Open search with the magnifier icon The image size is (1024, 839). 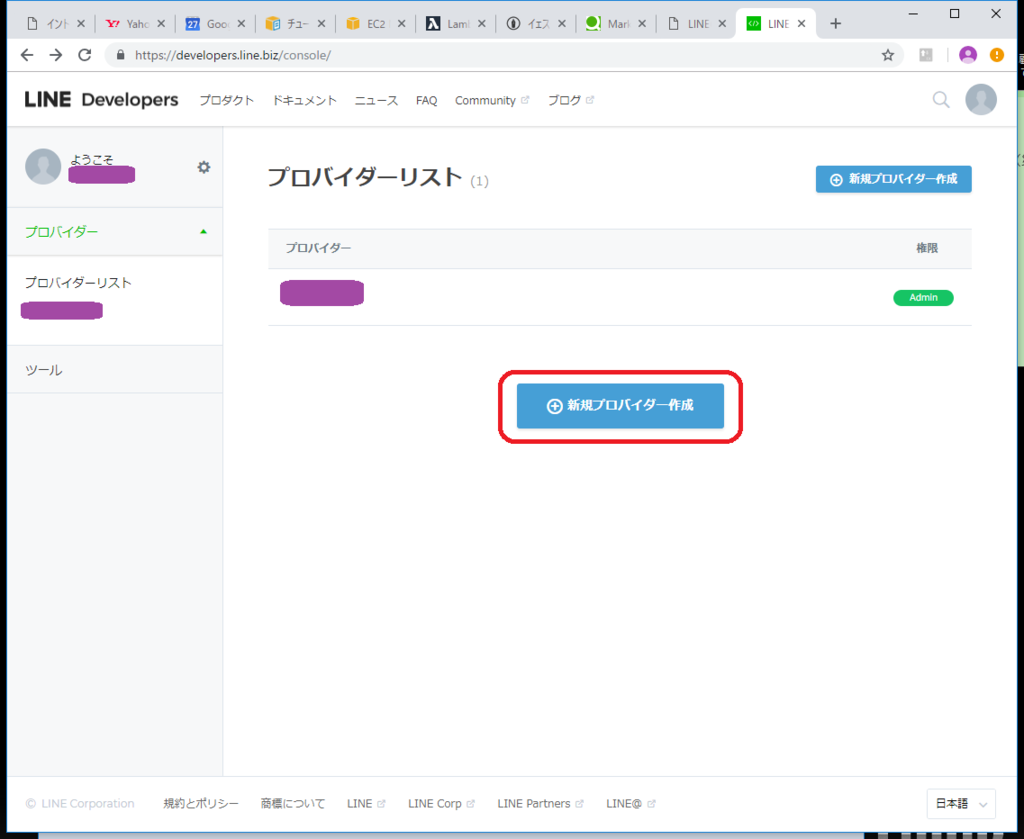click(x=940, y=99)
